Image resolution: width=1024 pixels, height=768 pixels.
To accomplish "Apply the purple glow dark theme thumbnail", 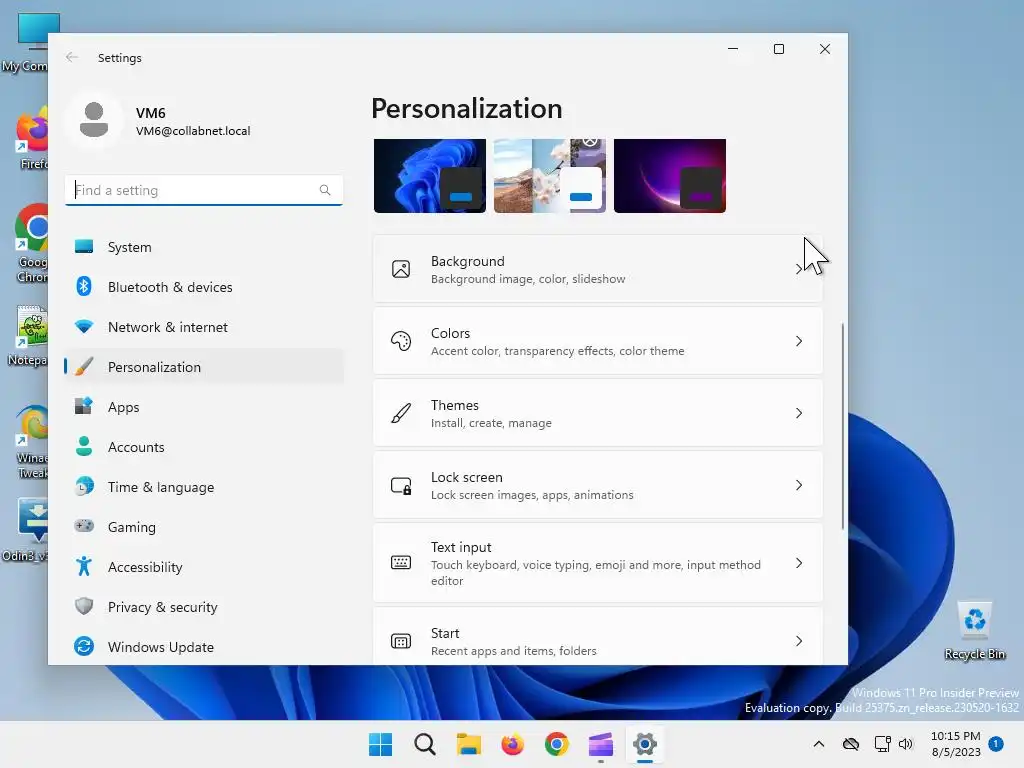I will 670,176.
